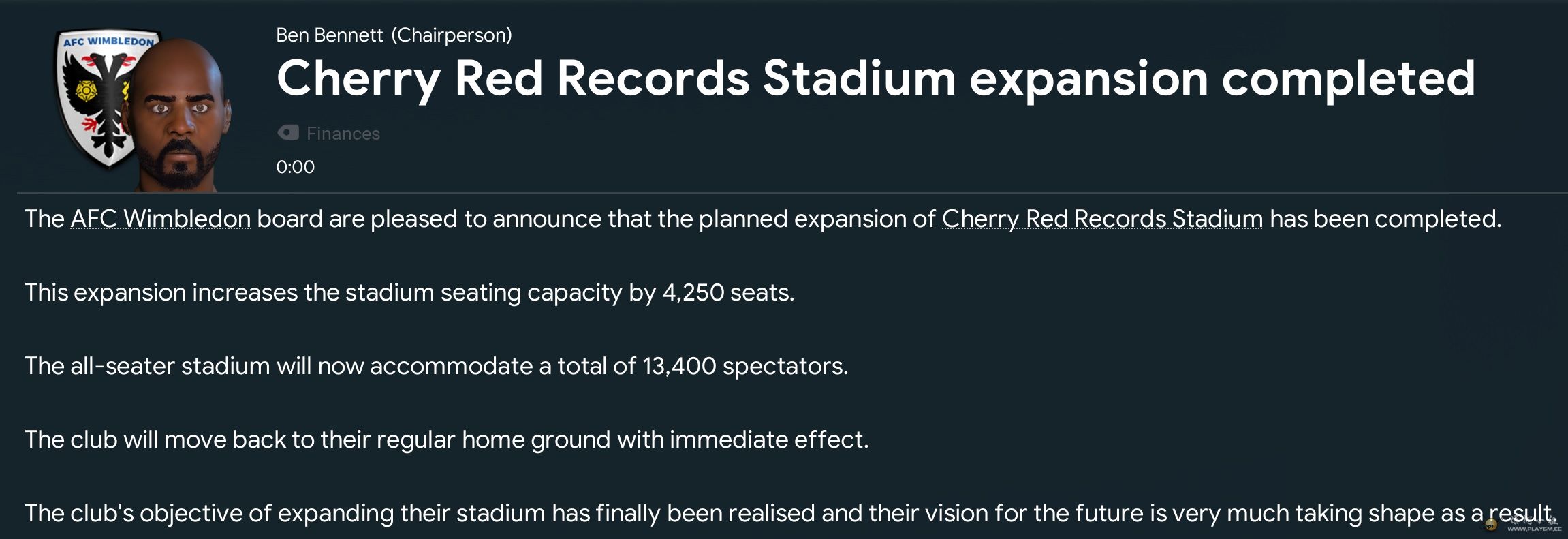
Task: Click the AFC Wimbledon club badge
Action: click(x=95, y=95)
